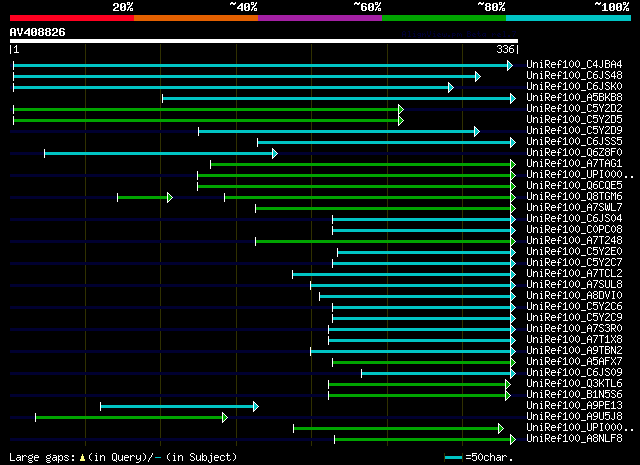Click the white AV408826 query sequence bar

pos(264,41)
